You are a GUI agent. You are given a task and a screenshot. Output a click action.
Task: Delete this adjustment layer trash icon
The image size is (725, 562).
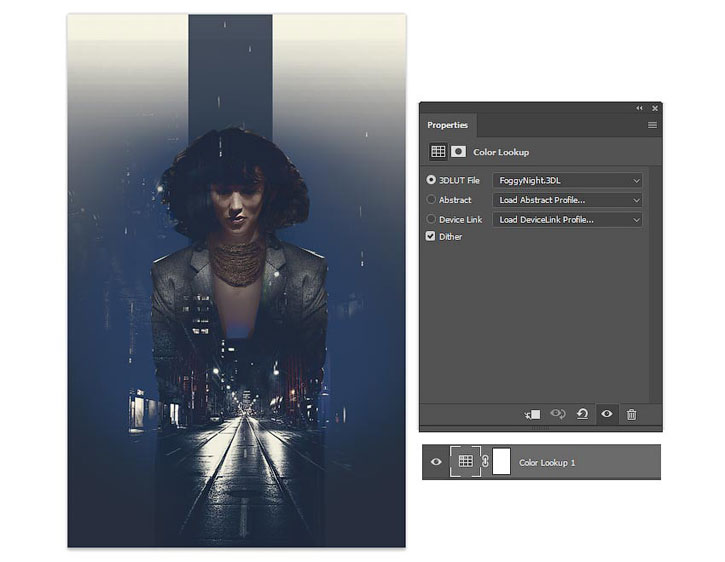[x=631, y=414]
